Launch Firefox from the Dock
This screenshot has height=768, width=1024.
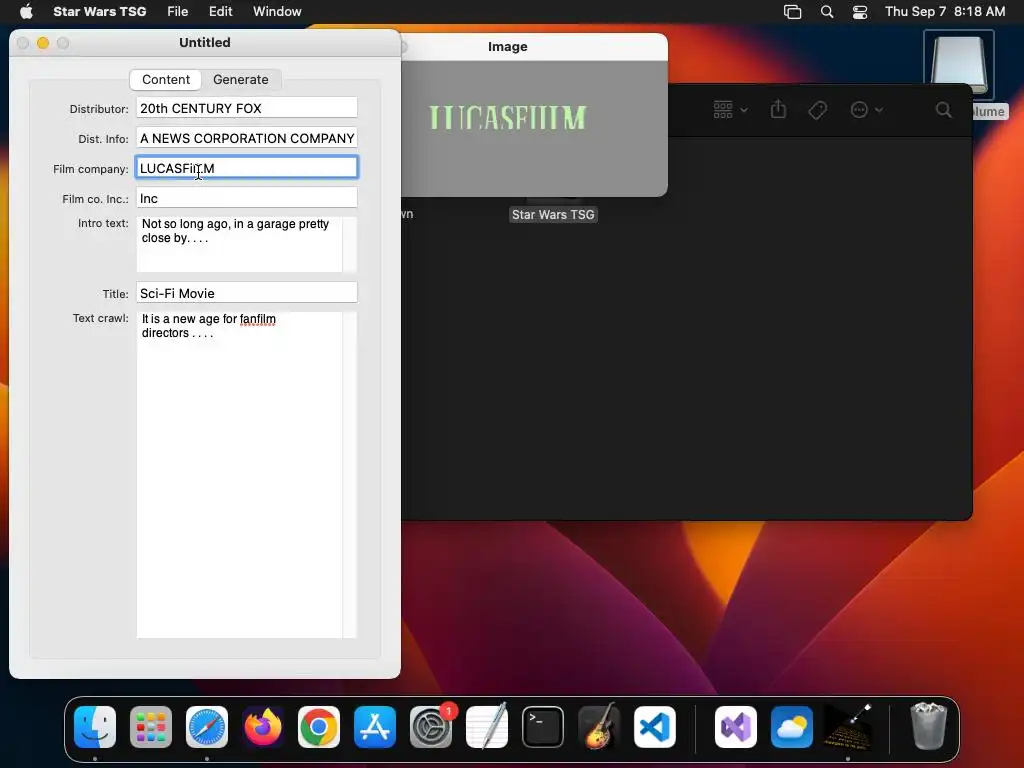(263, 727)
